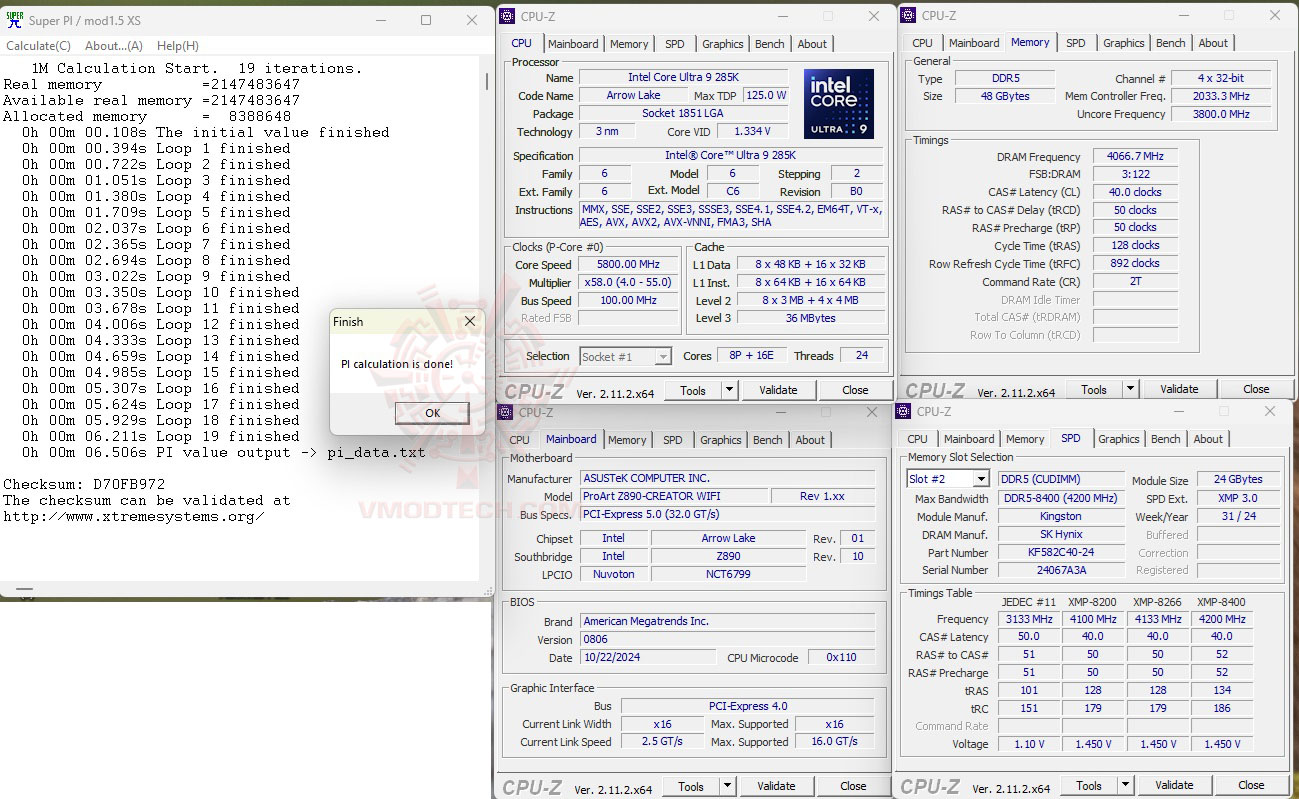This screenshot has height=799, width=1299.
Task: Click the Close button in the Processor CPU-Z window
Action: [855, 390]
